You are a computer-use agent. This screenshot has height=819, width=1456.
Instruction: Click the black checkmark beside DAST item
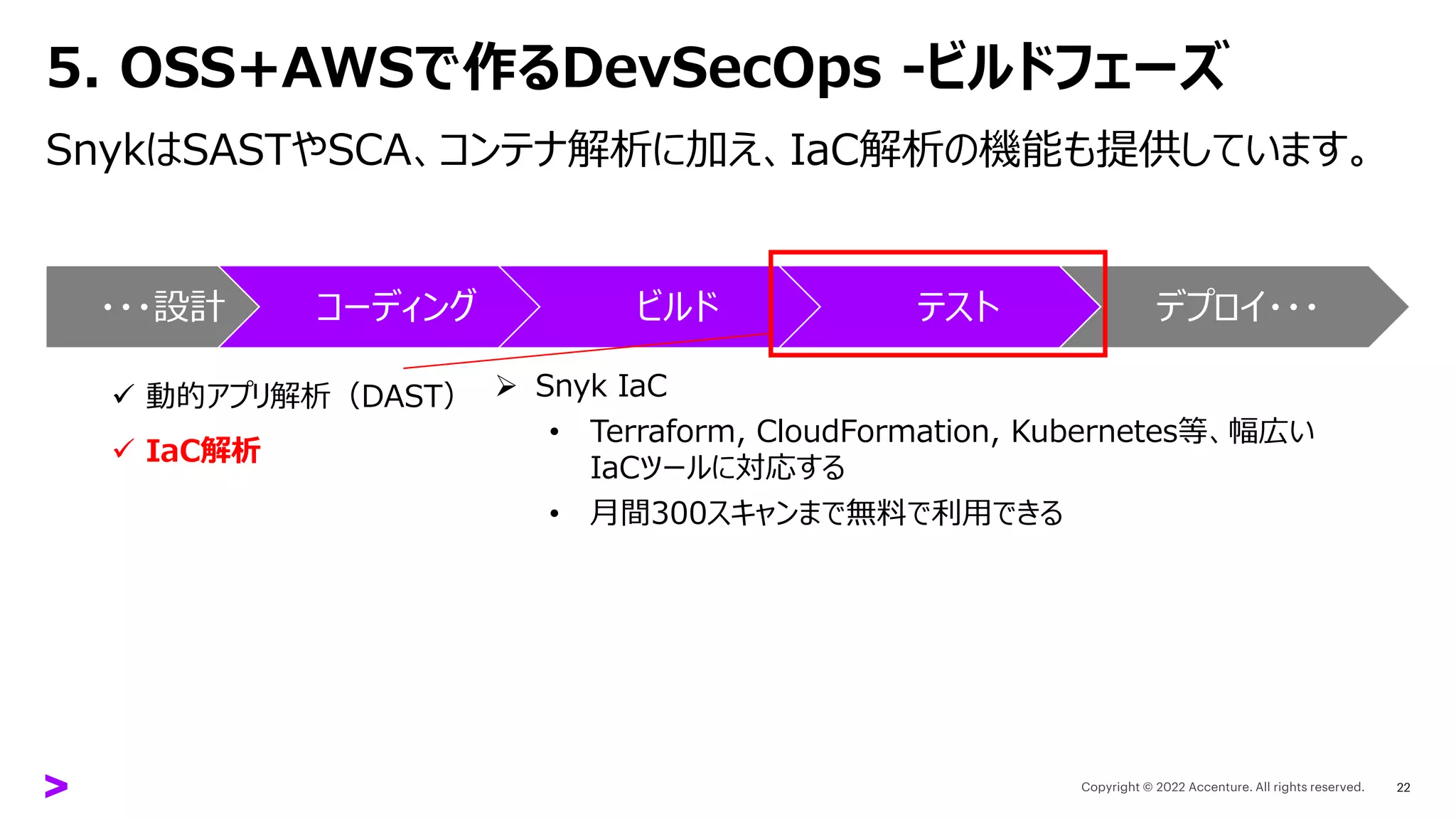click(123, 394)
